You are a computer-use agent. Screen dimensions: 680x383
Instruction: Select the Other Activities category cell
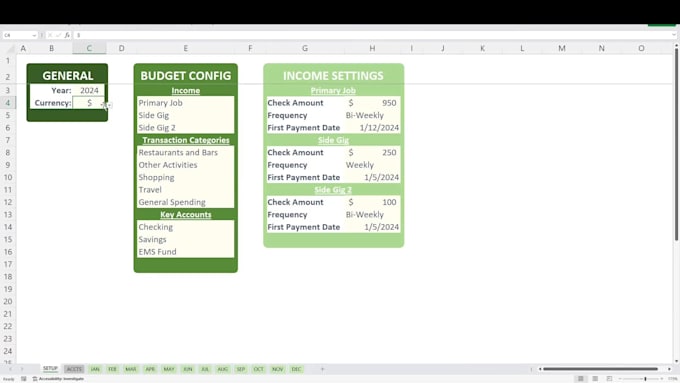(x=186, y=165)
